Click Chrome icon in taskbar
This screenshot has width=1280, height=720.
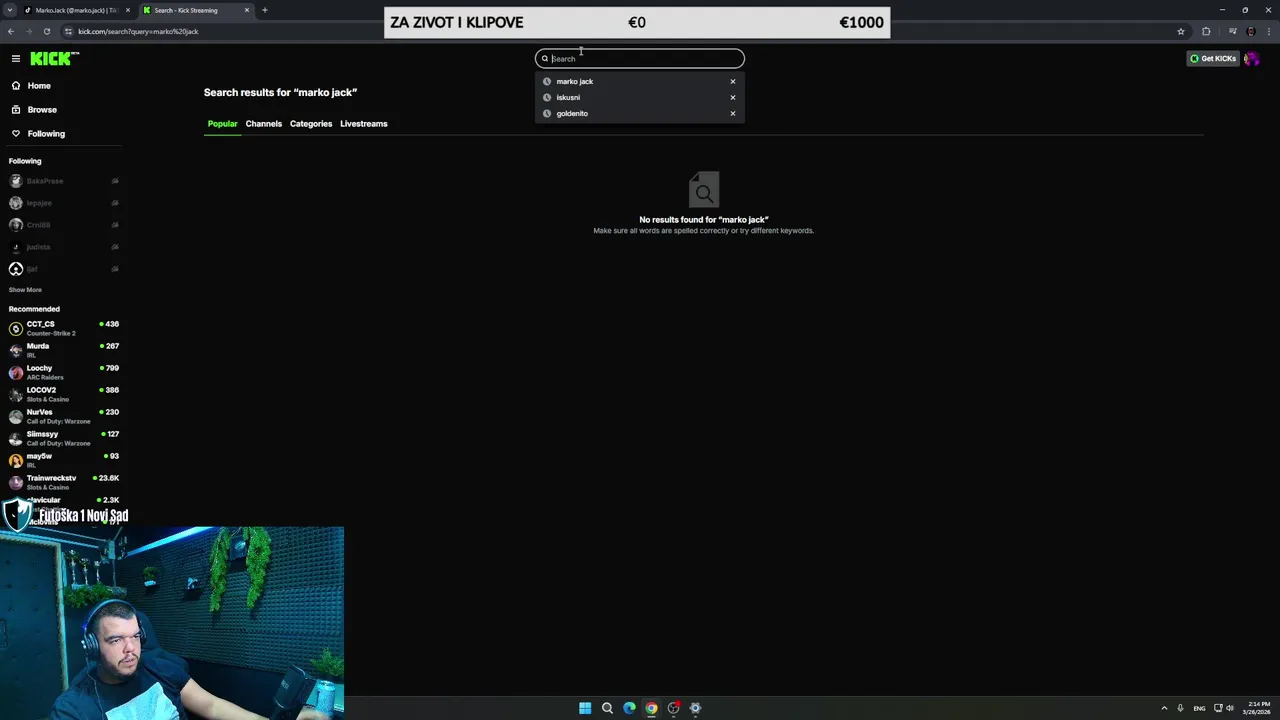[651, 708]
